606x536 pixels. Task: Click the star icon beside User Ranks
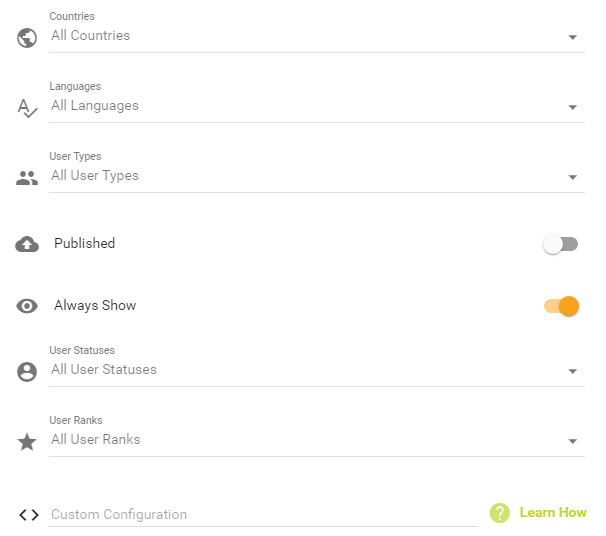click(27, 442)
